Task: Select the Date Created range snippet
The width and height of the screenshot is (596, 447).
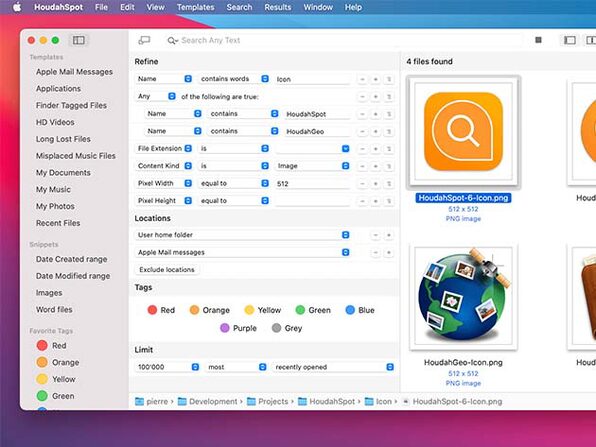Action: [x=71, y=259]
